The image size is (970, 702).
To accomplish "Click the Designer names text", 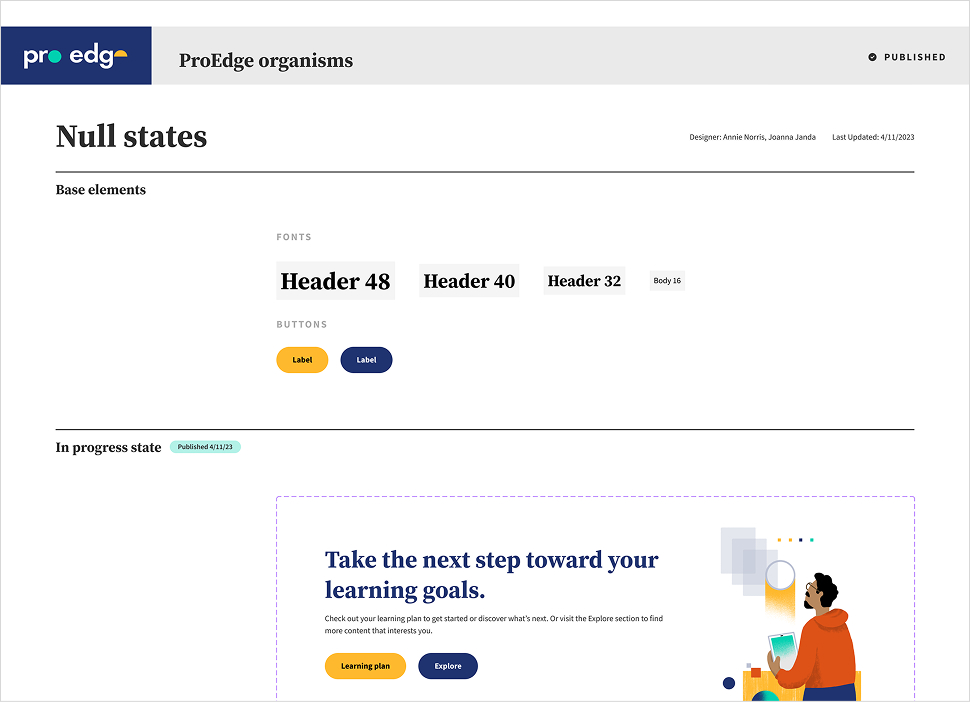I will [x=752, y=137].
